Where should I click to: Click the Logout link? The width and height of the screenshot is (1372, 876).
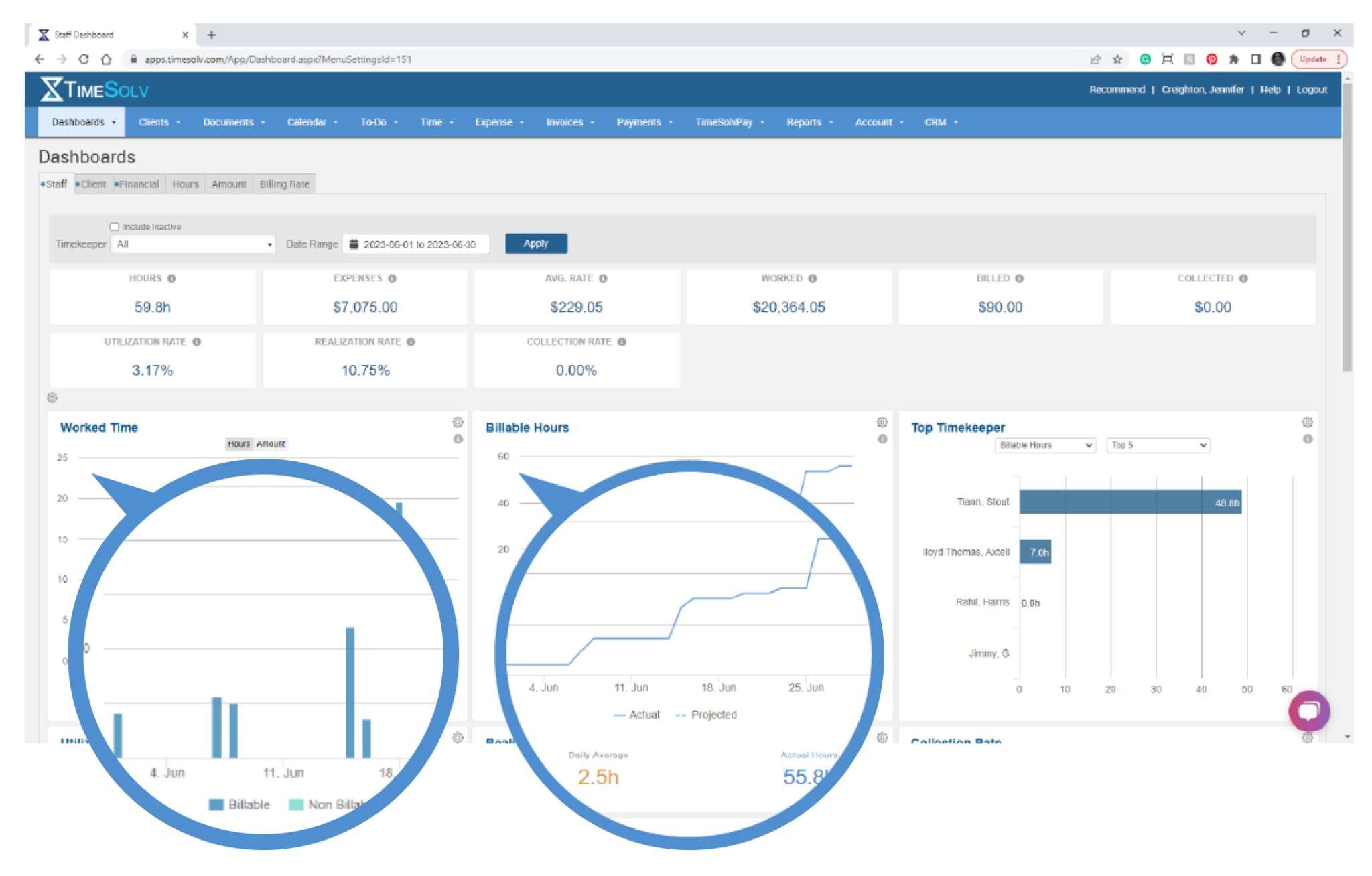point(1311,90)
